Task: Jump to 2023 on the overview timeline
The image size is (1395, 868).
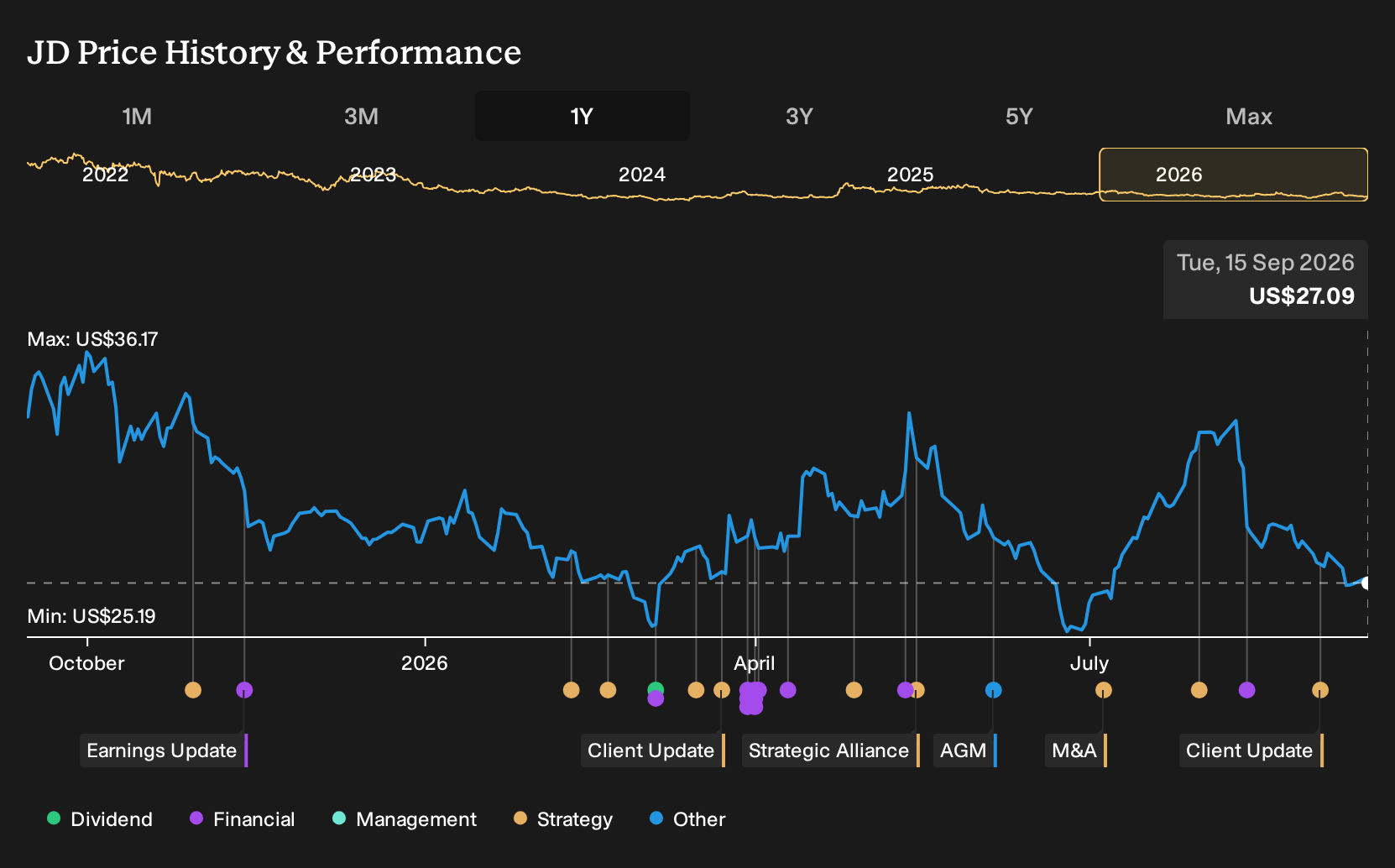Action: point(373,175)
